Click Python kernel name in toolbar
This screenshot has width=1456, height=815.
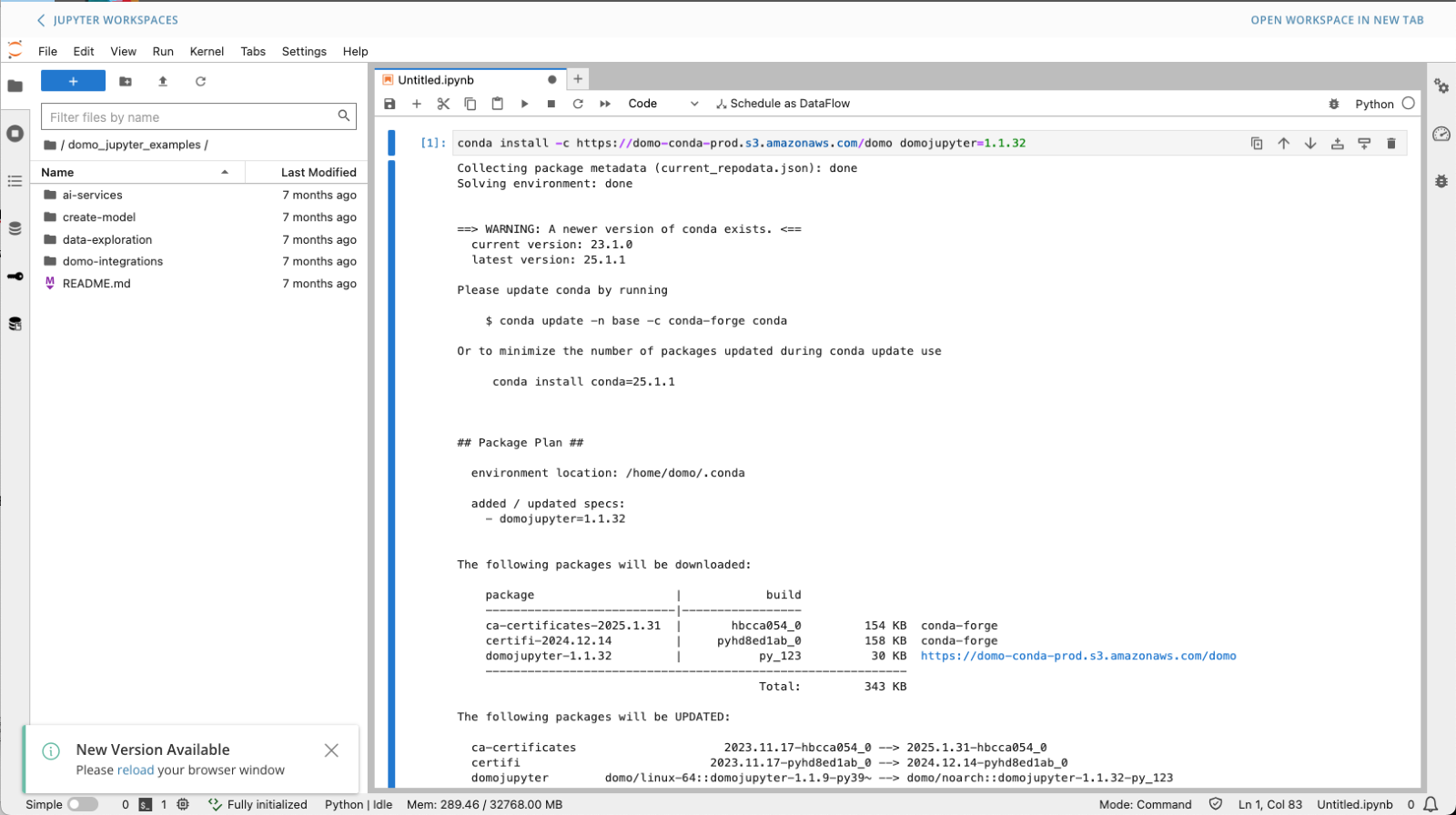click(1374, 104)
